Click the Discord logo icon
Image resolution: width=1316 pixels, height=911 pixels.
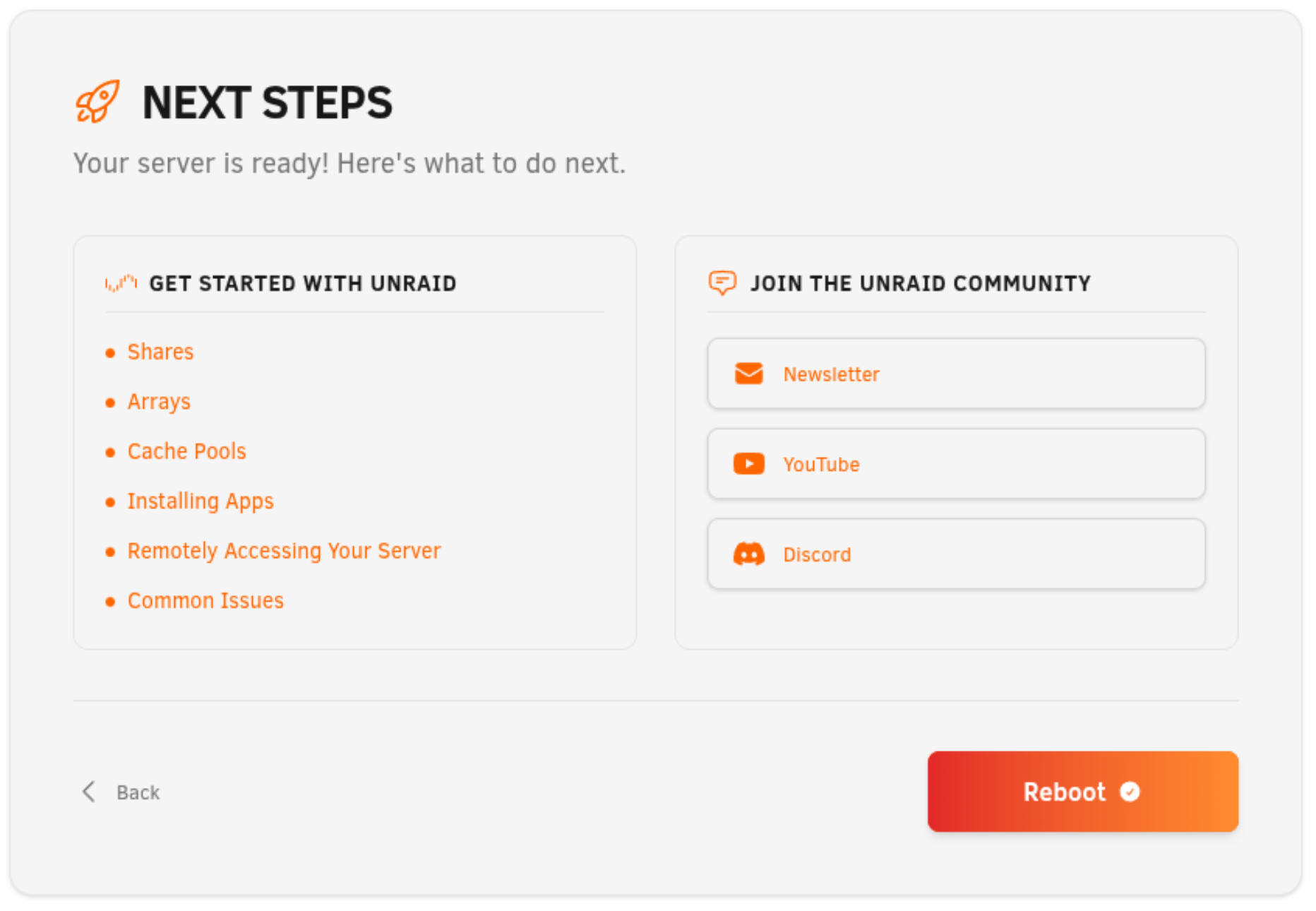(x=748, y=554)
